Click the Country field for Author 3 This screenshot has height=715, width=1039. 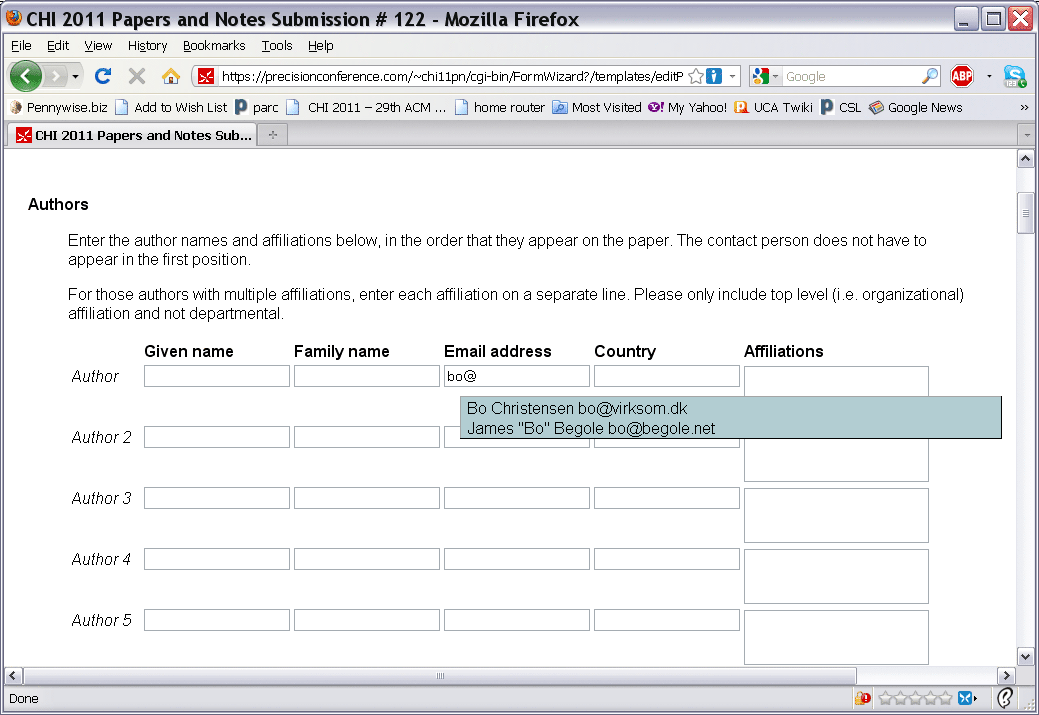tap(667, 498)
